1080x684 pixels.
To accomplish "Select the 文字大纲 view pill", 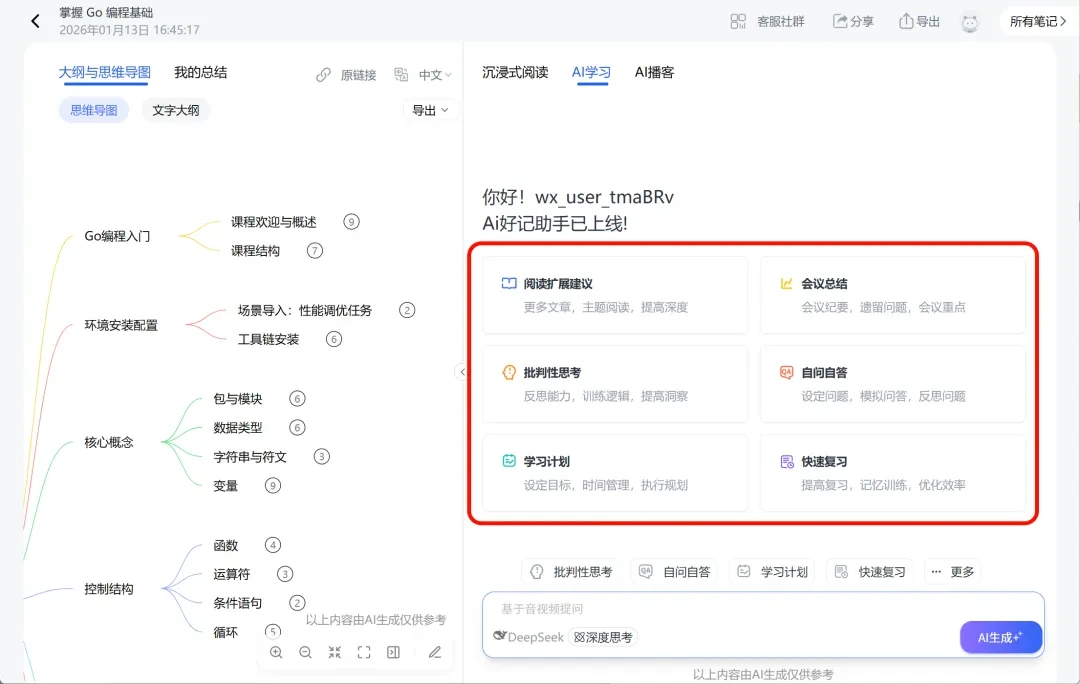I will tap(176, 110).
